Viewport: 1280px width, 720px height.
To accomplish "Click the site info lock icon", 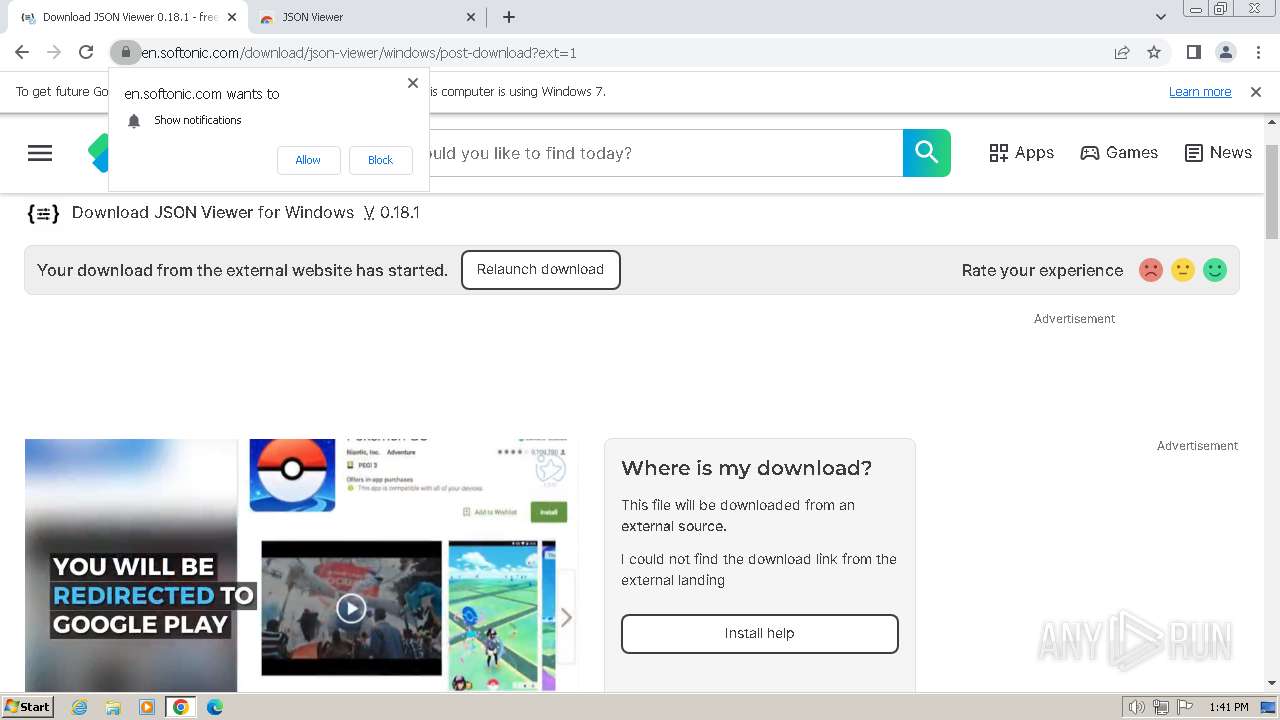I will 125,52.
